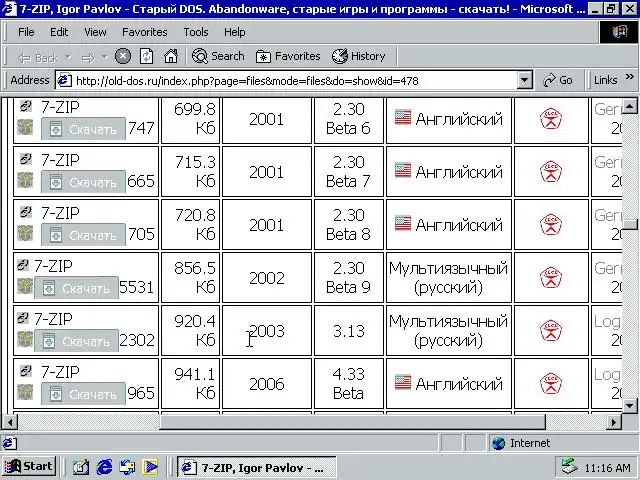
Task: Select the 7-ZIP, Igor Pavlov taskbar button
Action: tap(257, 467)
